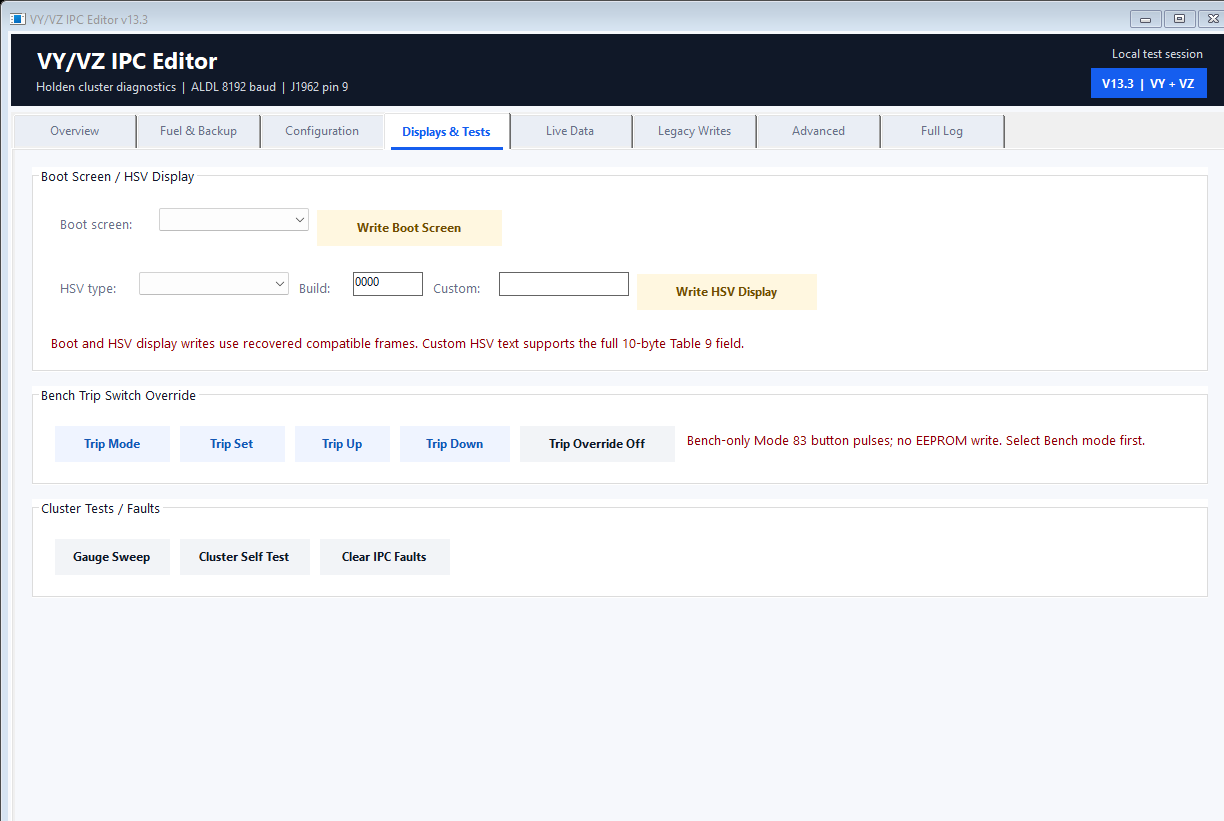Open the Fuel & Backup tab
1224x821 pixels.
click(198, 131)
